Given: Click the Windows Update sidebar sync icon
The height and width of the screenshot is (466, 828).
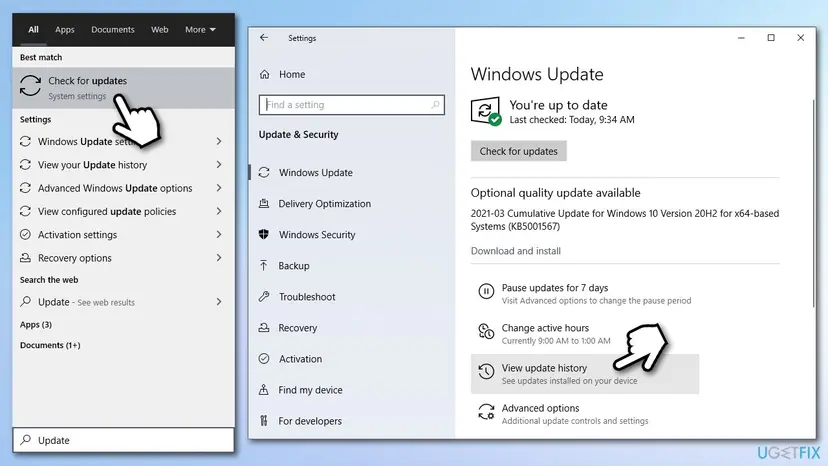Looking at the screenshot, I should [x=264, y=173].
